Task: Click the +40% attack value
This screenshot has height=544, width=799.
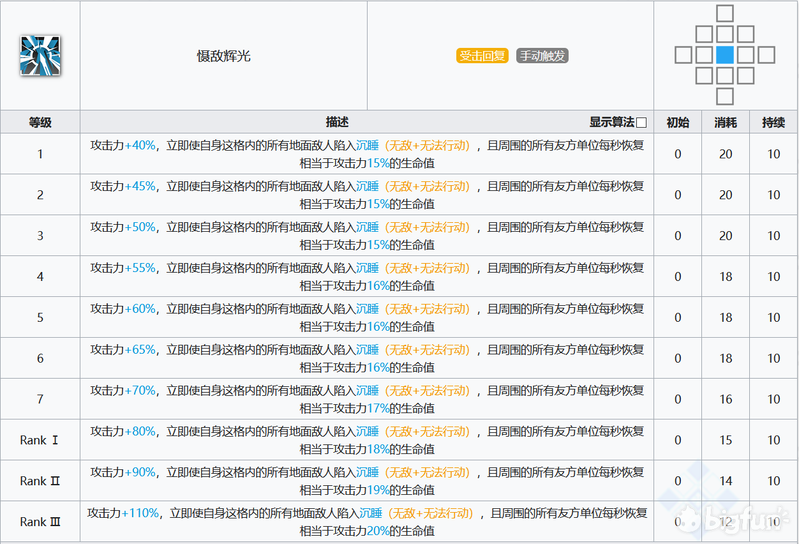Action: click(140, 145)
